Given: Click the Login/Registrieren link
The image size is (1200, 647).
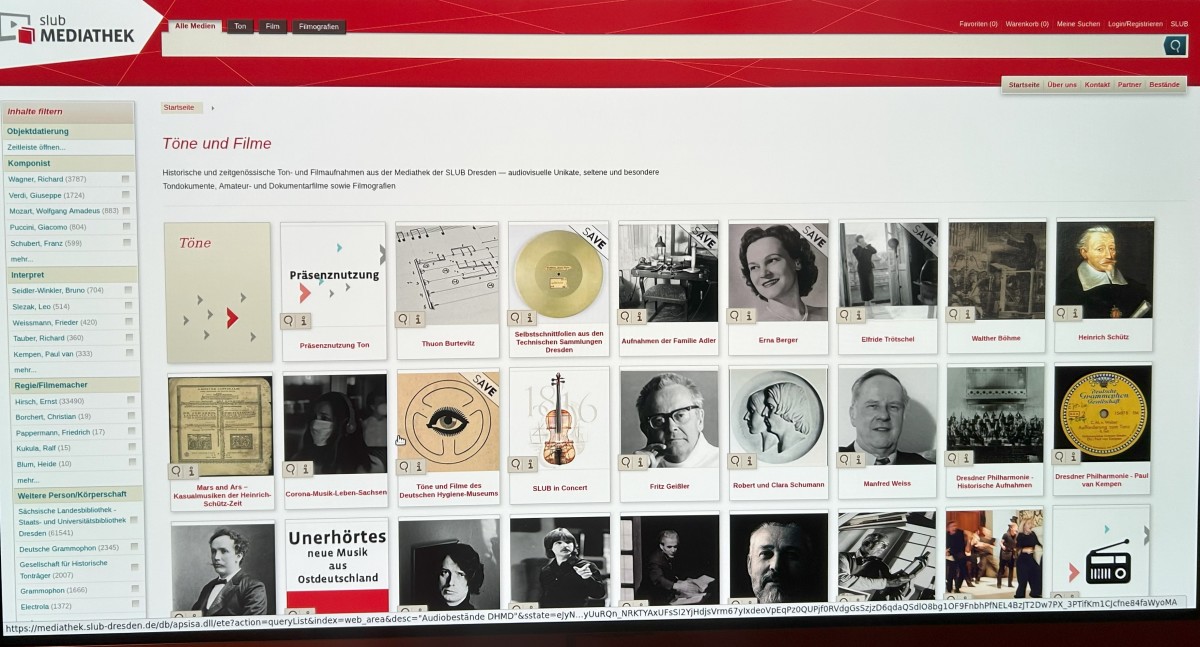Looking at the screenshot, I should 1135,24.
